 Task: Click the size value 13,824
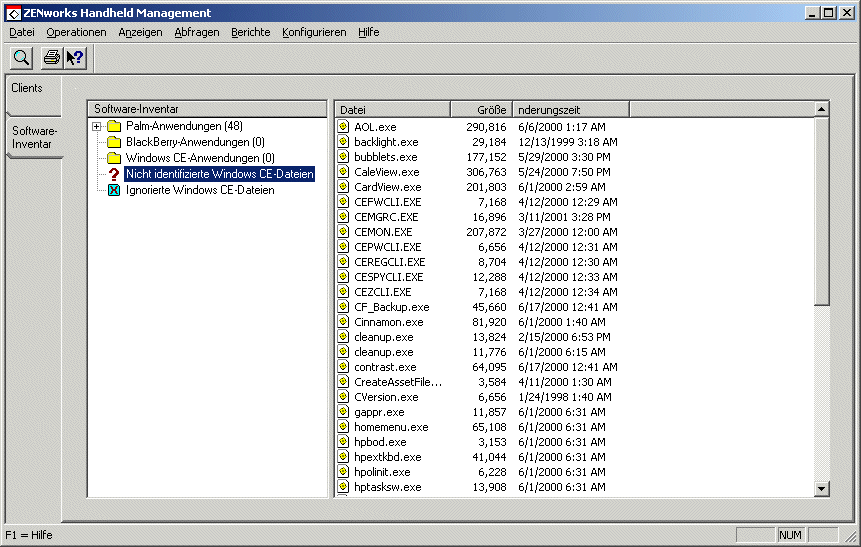489,337
